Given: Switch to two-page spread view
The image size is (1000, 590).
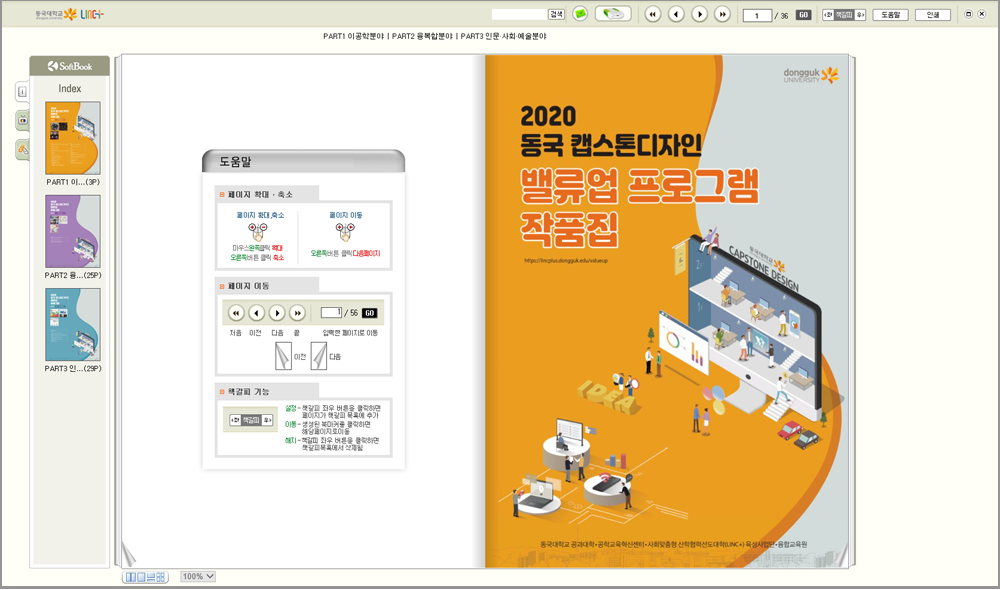Looking at the screenshot, I should click(x=131, y=577).
